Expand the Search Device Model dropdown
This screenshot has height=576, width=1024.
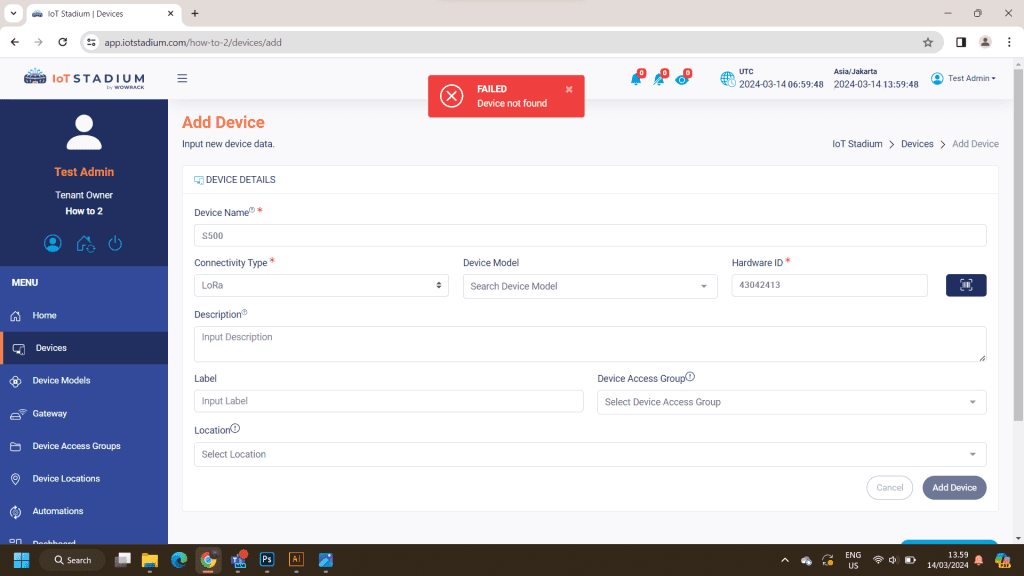(590, 286)
